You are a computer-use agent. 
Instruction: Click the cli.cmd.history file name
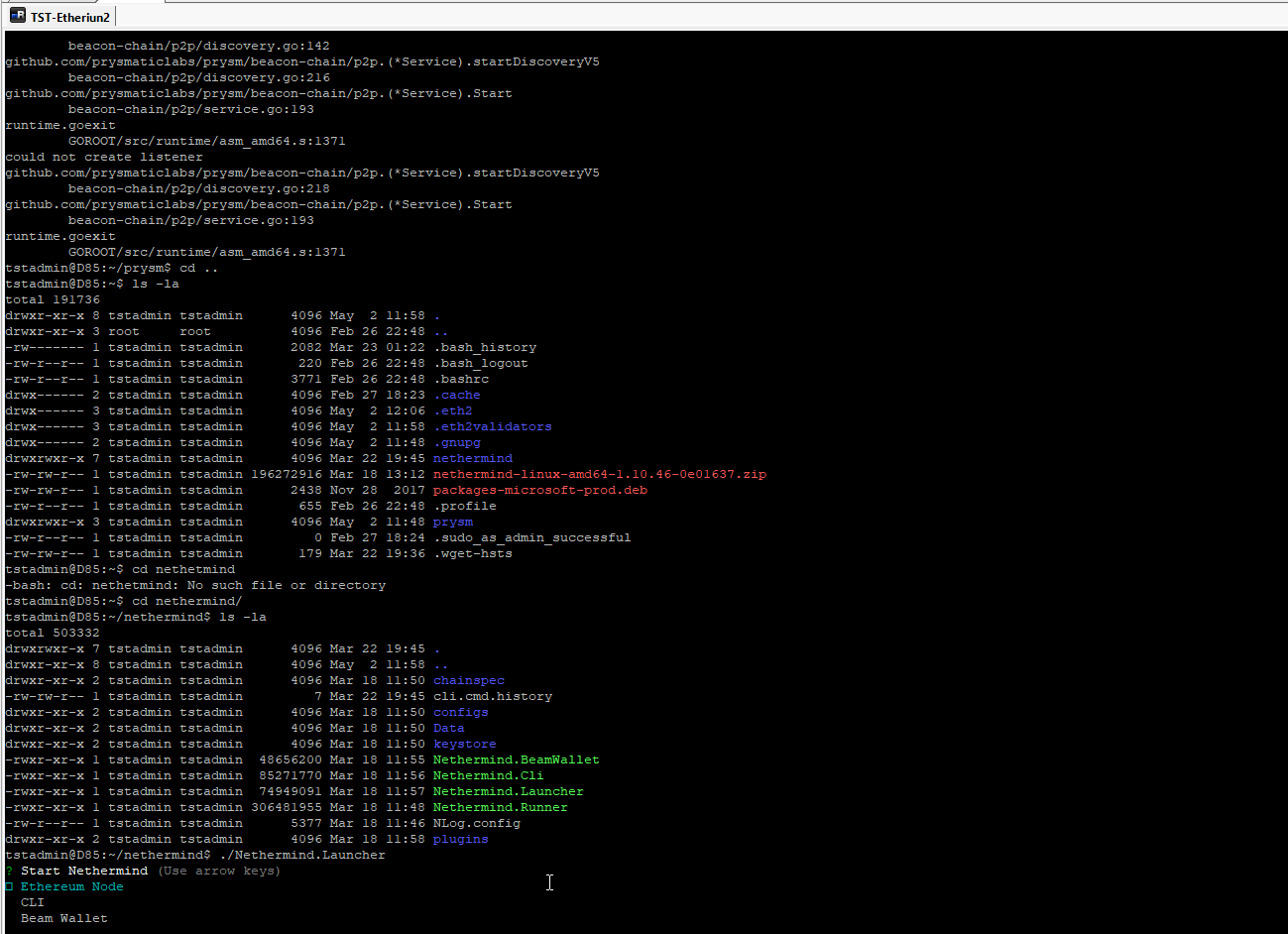tap(493, 696)
